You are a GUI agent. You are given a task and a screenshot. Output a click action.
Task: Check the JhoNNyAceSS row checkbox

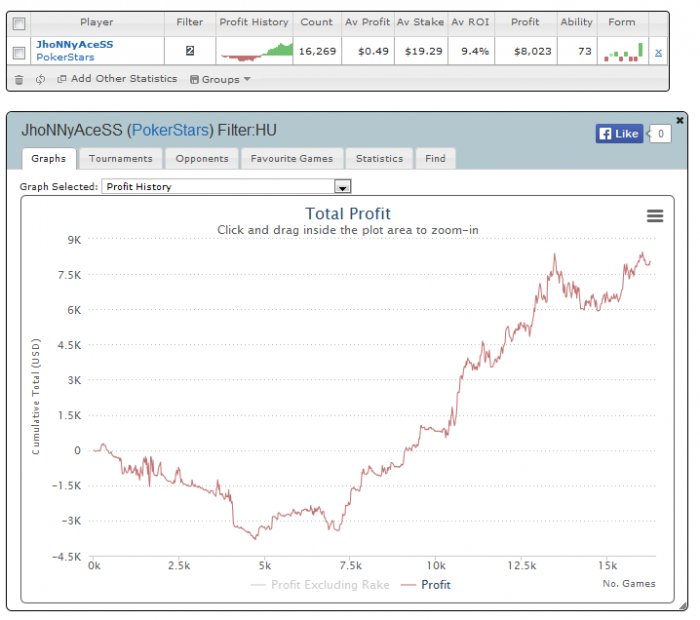tap(19, 53)
